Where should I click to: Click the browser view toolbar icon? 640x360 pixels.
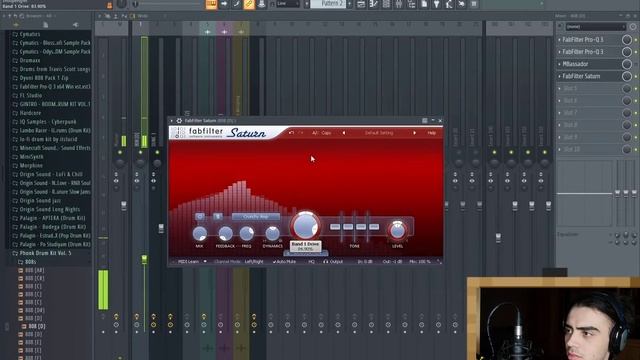coord(411,4)
